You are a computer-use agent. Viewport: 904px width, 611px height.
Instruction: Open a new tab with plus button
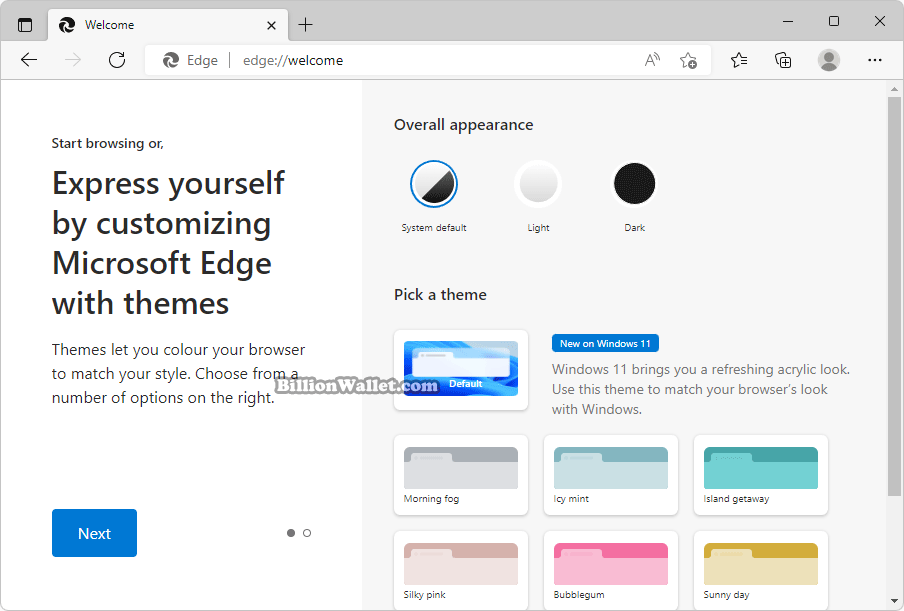click(x=305, y=25)
